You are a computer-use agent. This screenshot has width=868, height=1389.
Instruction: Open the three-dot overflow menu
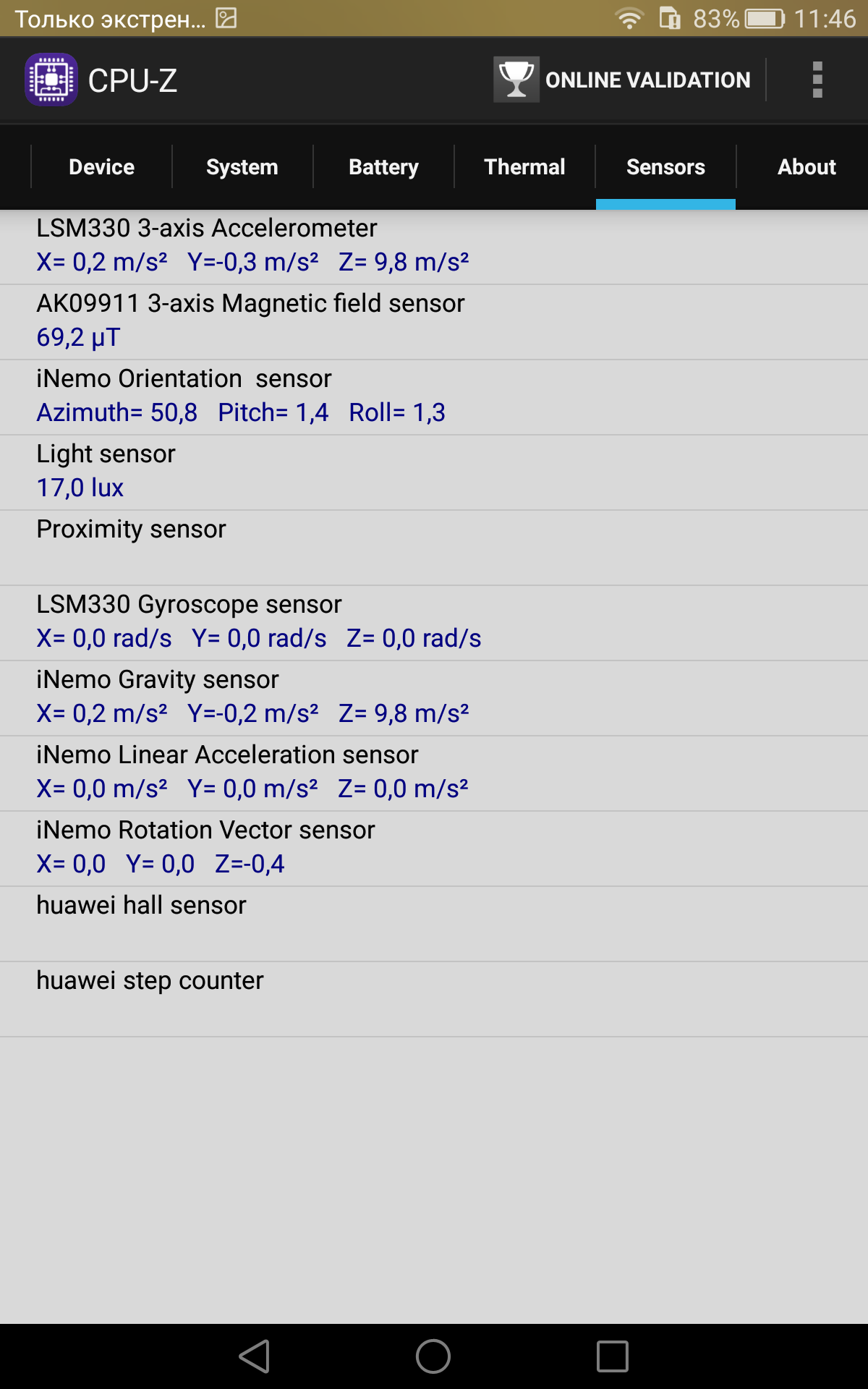point(817,80)
